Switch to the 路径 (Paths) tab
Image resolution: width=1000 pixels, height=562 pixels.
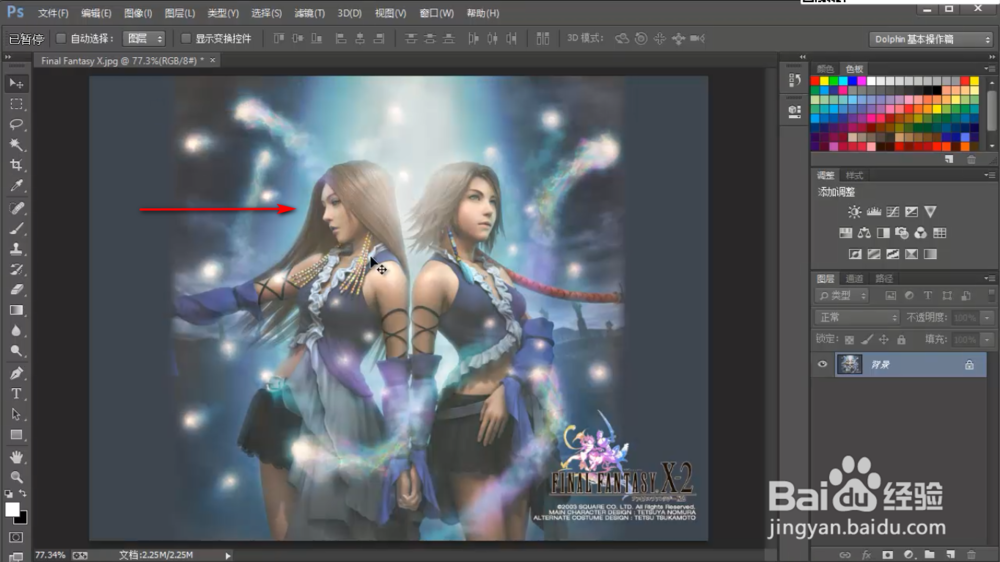click(x=884, y=278)
